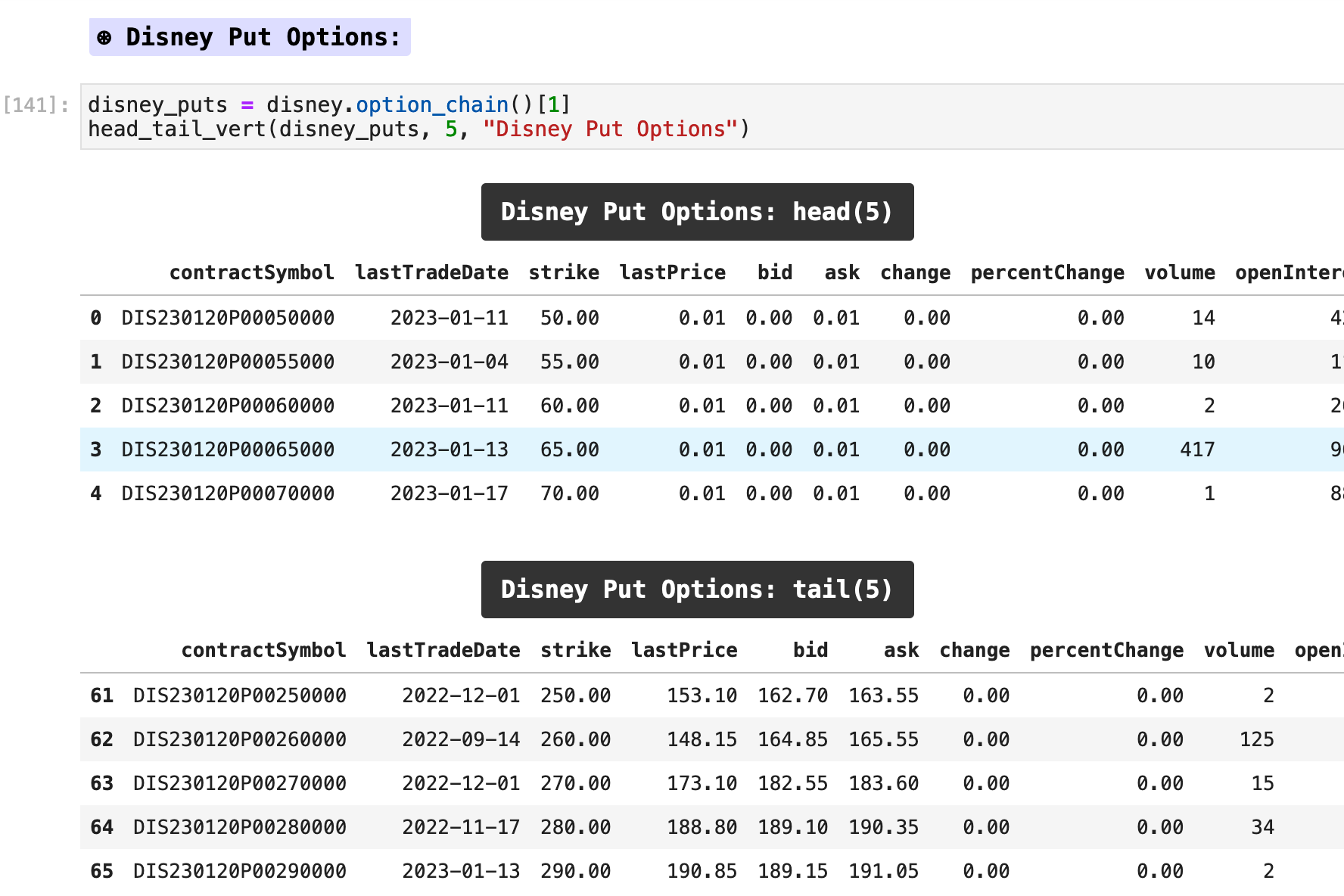Image resolution: width=1344 pixels, height=896 pixels.
Task: Click row index 63 in tail table
Action: (101, 783)
